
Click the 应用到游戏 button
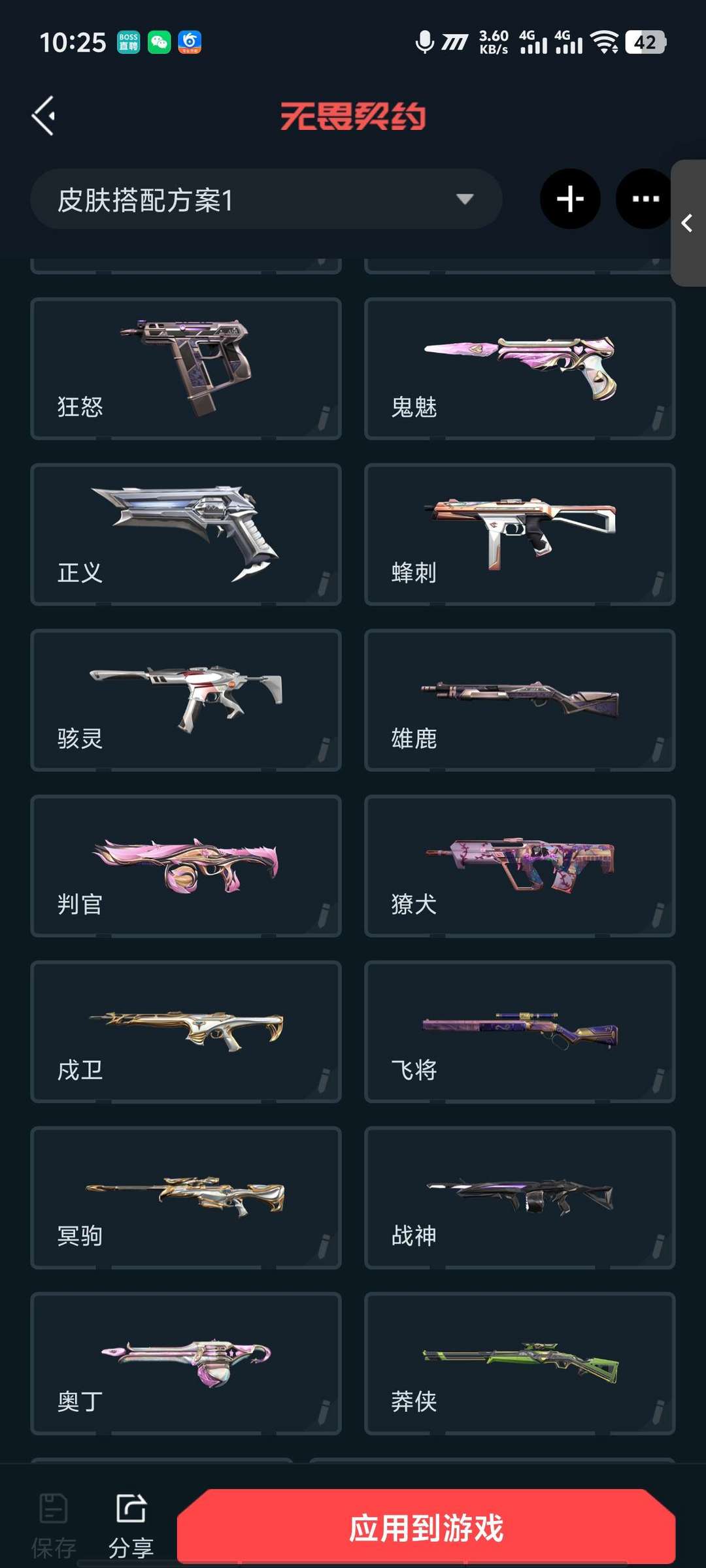426,1527
